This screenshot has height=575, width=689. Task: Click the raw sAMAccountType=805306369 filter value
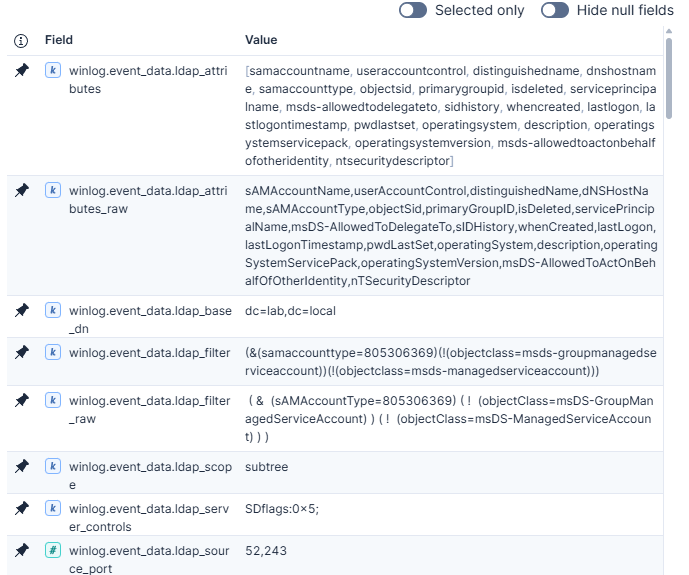click(x=449, y=419)
